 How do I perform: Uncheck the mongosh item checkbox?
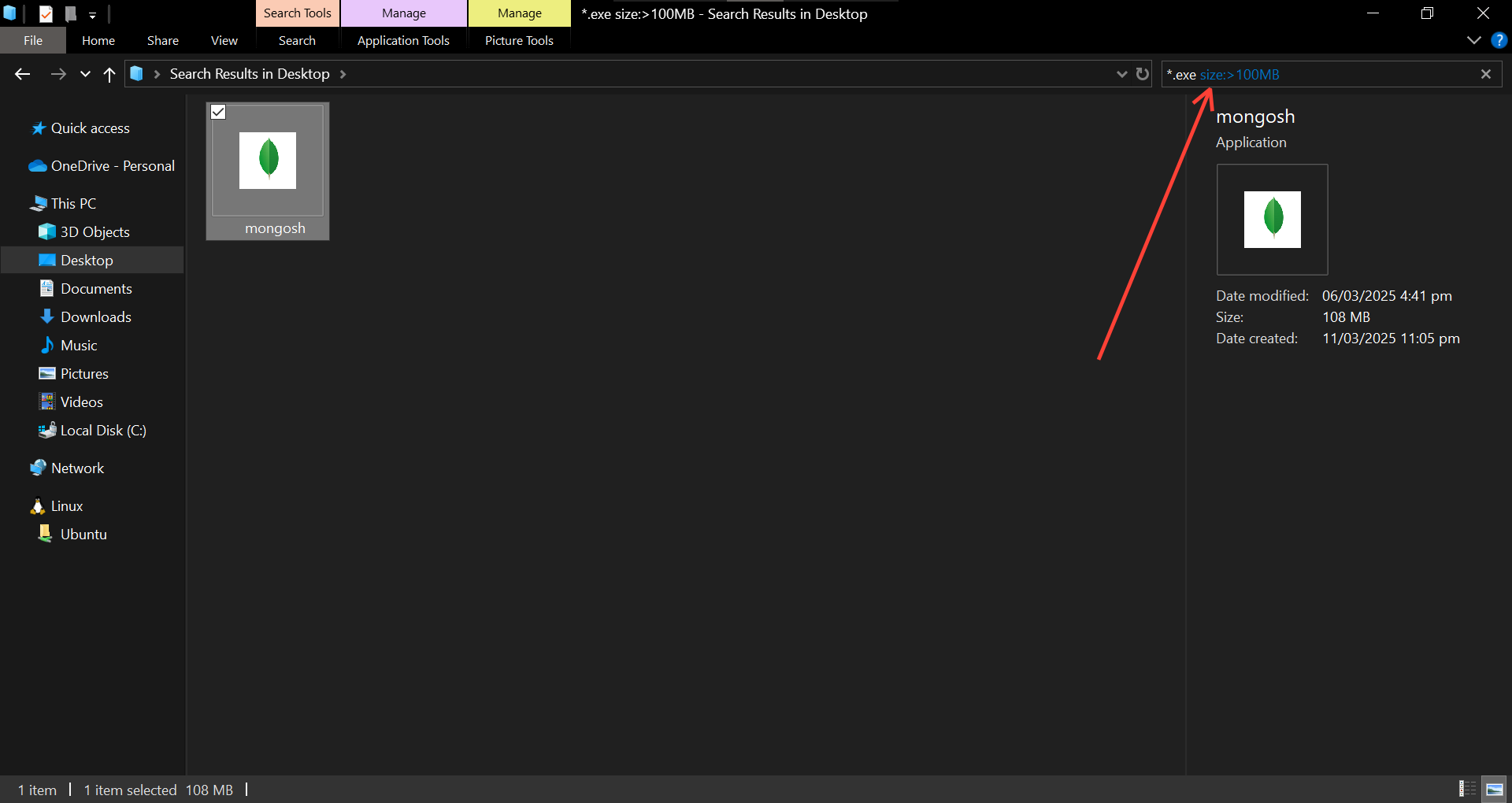(218, 113)
